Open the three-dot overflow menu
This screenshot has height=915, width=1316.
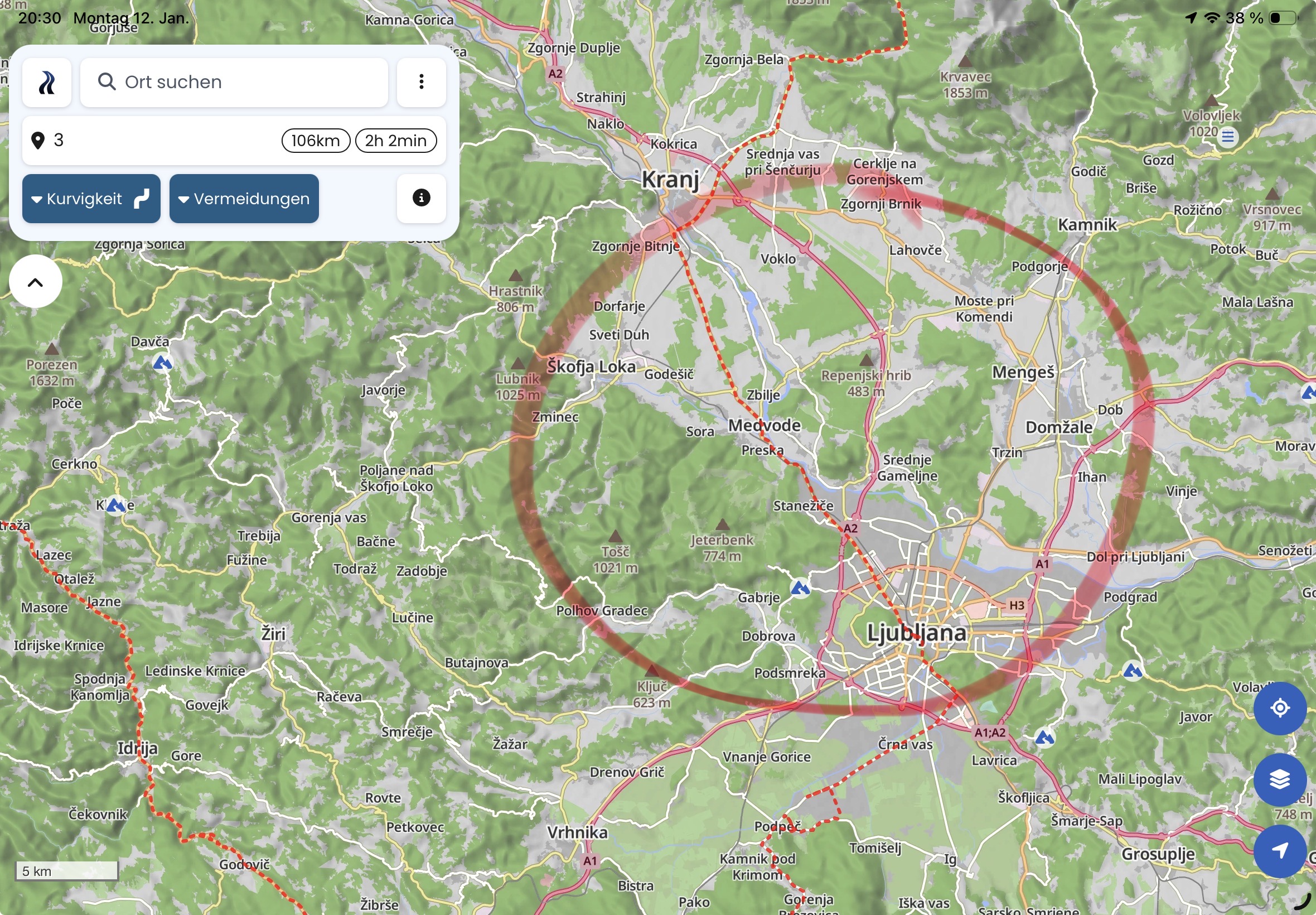[421, 82]
